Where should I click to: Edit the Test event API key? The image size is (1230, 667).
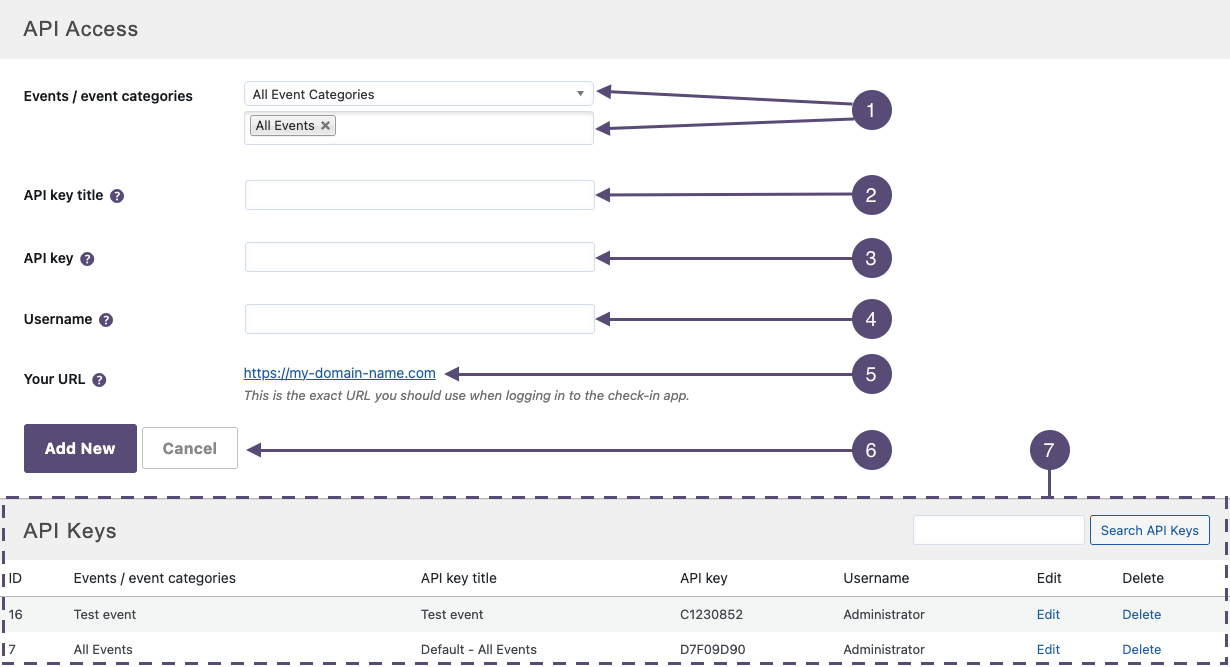click(x=1048, y=614)
